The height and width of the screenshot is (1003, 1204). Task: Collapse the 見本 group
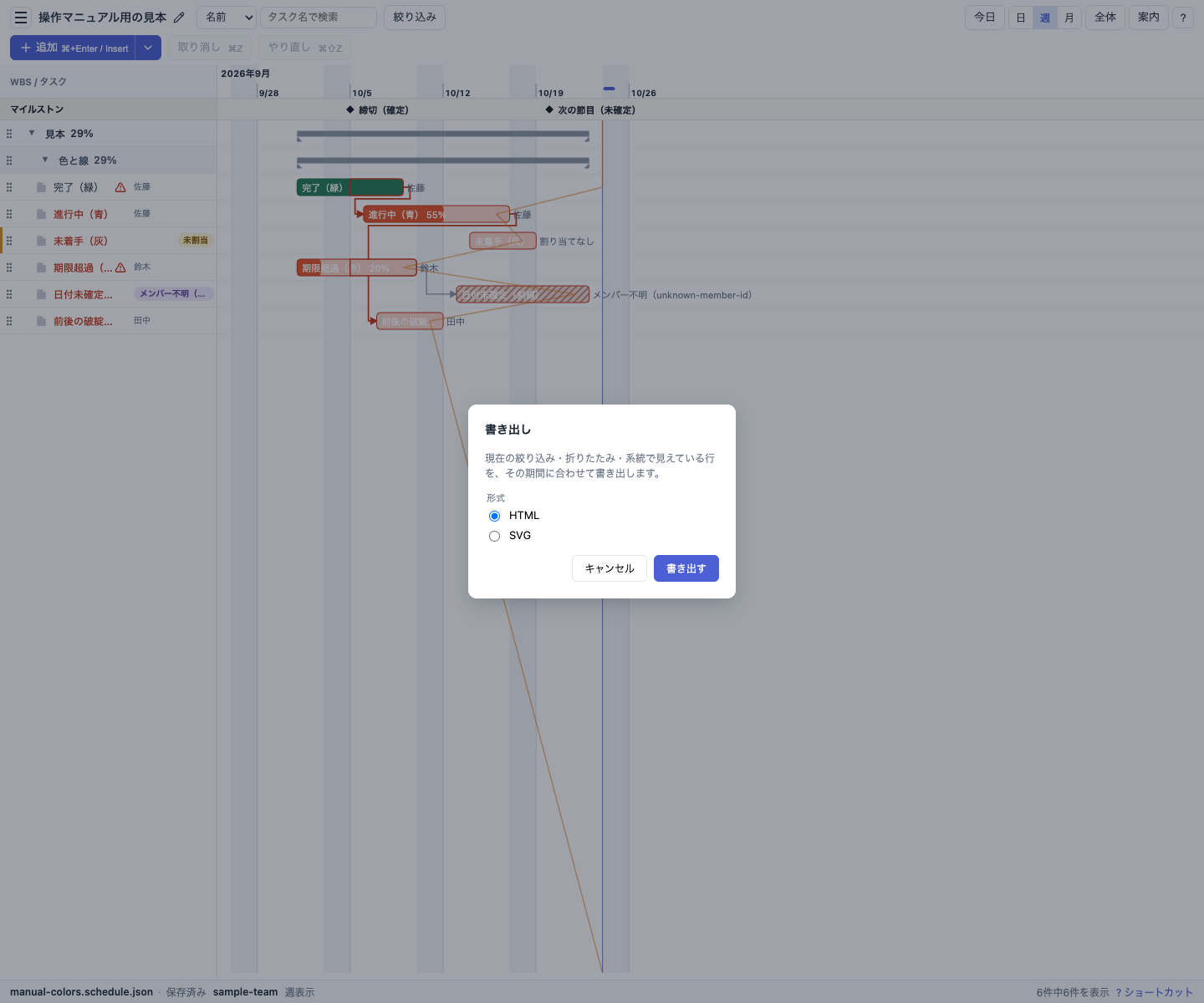point(32,133)
